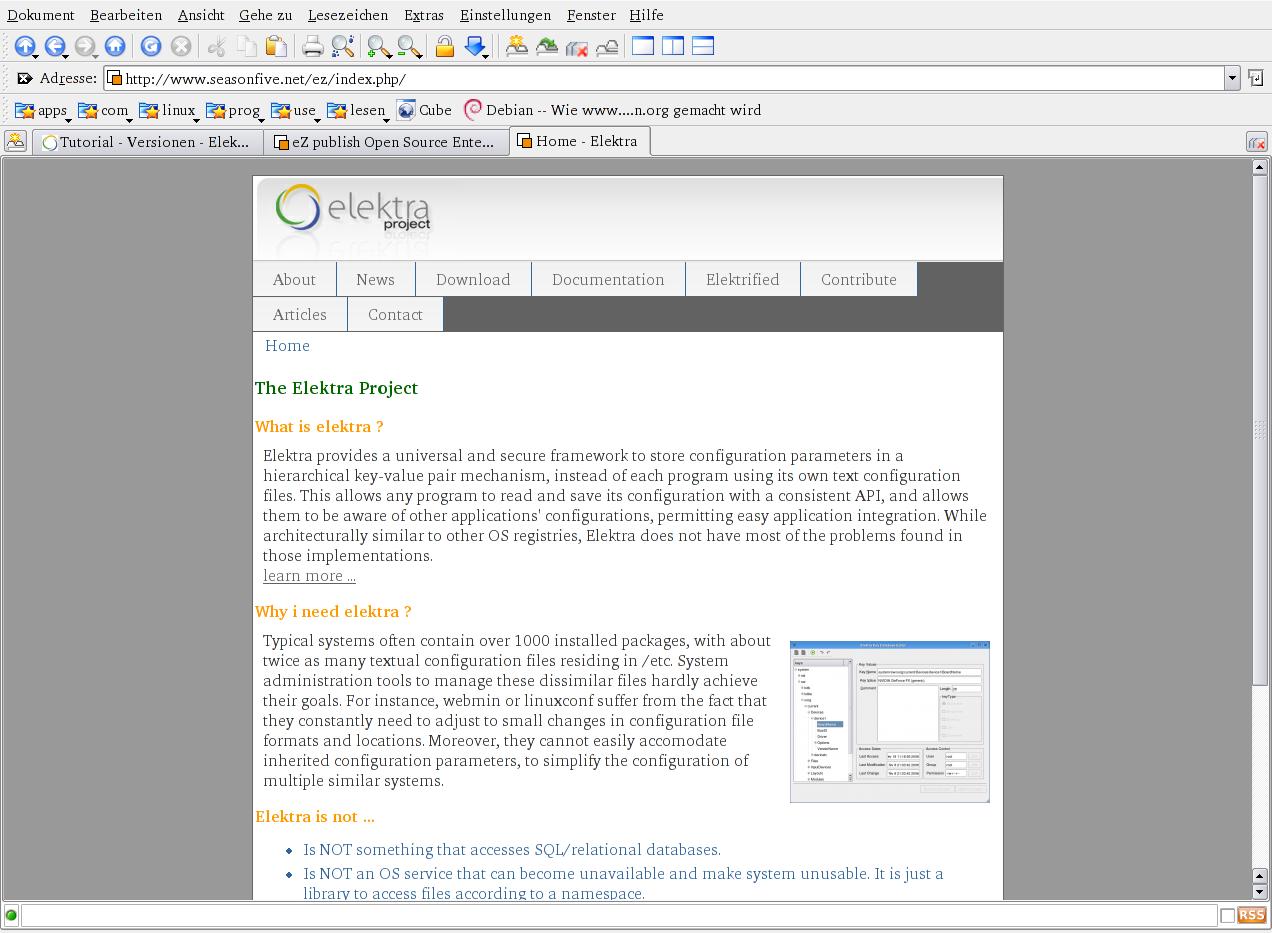Clear the address bar with the black-x icon

click(25, 78)
